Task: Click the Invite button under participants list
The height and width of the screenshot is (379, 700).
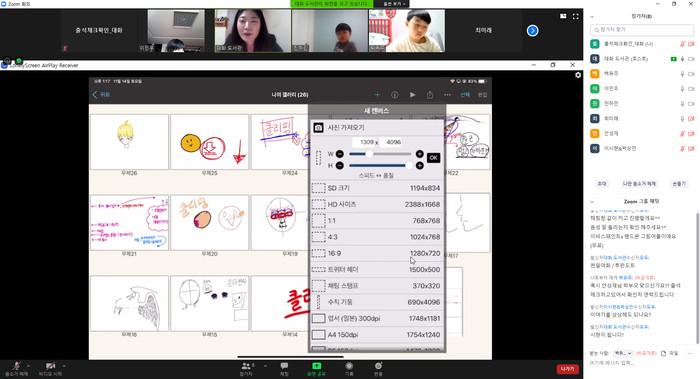Action: (602, 183)
